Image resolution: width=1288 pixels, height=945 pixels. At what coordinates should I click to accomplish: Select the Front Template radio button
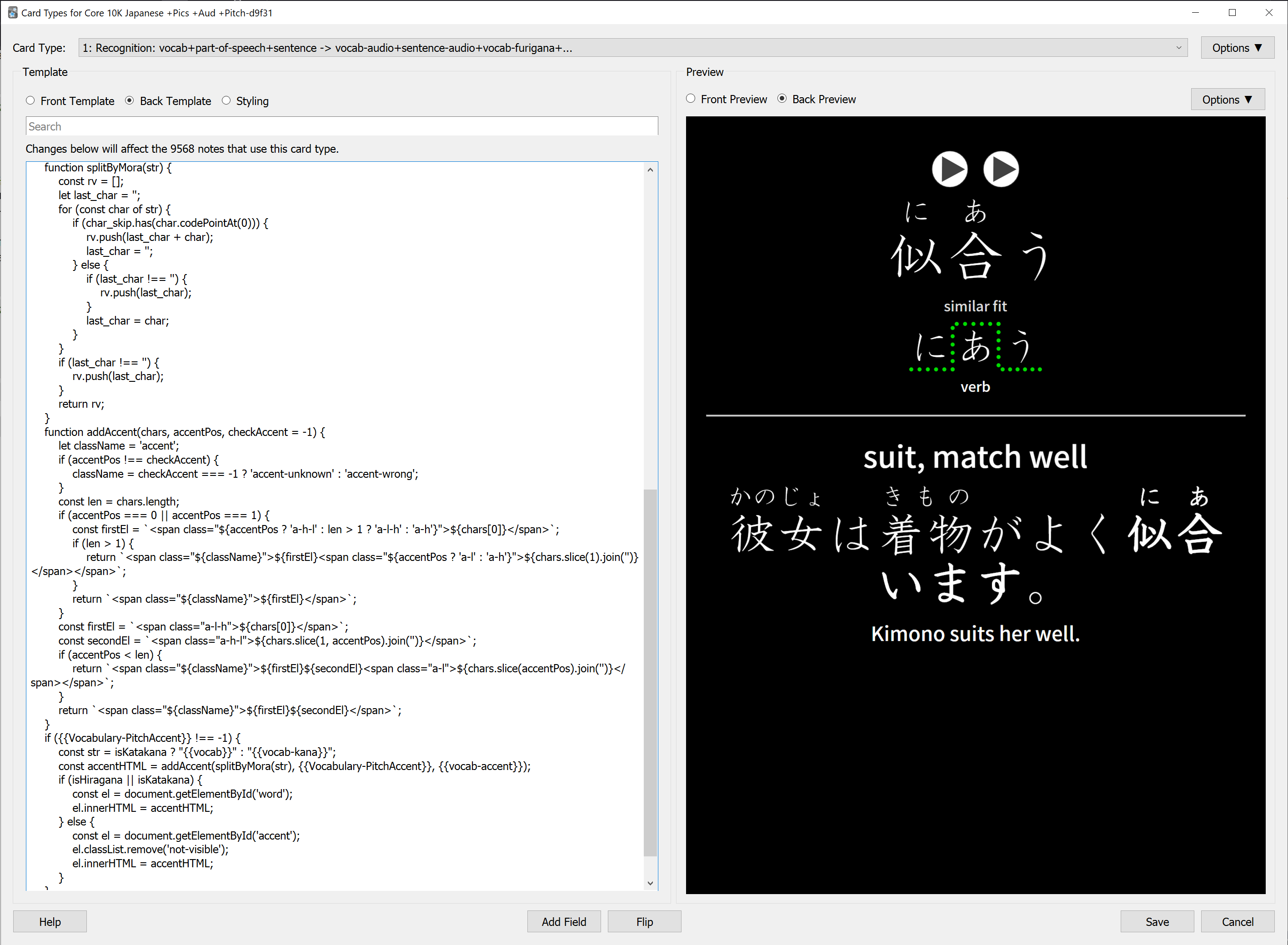pyautogui.click(x=31, y=100)
